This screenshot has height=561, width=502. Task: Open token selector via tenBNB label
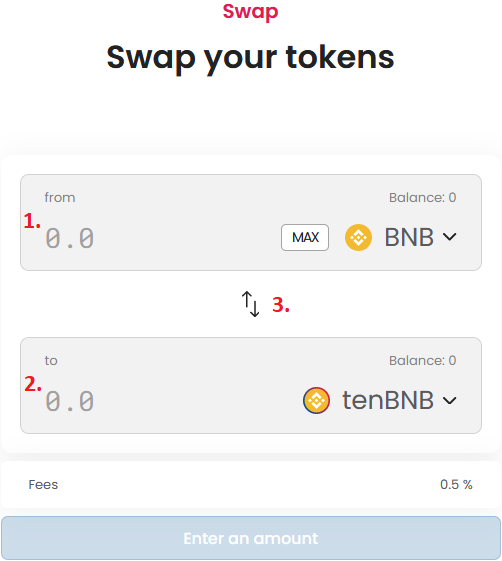[388, 400]
